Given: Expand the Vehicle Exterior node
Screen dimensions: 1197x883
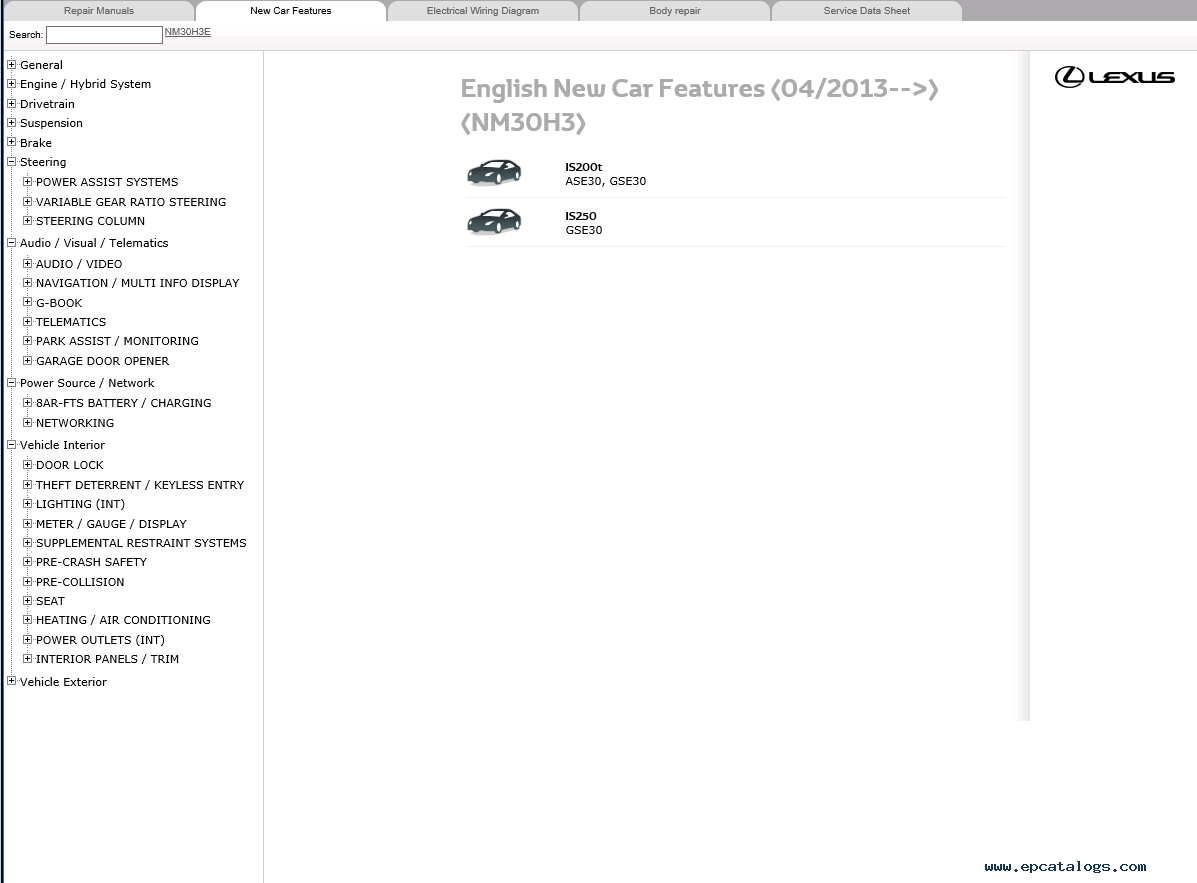Looking at the screenshot, I should (11, 681).
